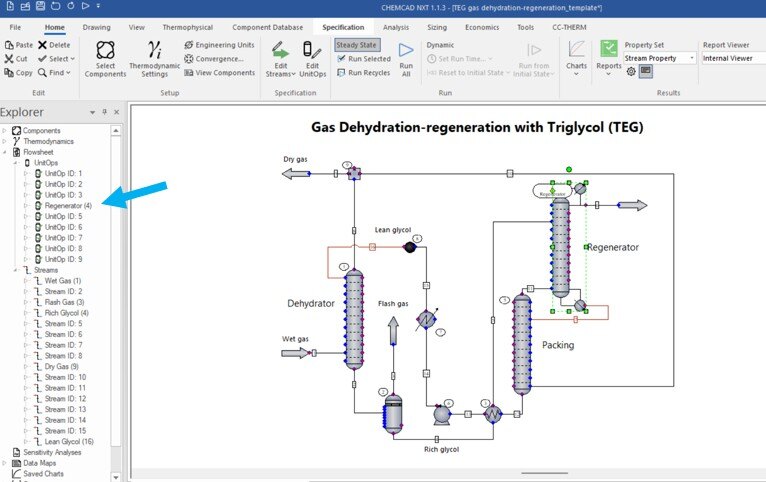Click View Components
766x482 pixels.
pos(219,73)
